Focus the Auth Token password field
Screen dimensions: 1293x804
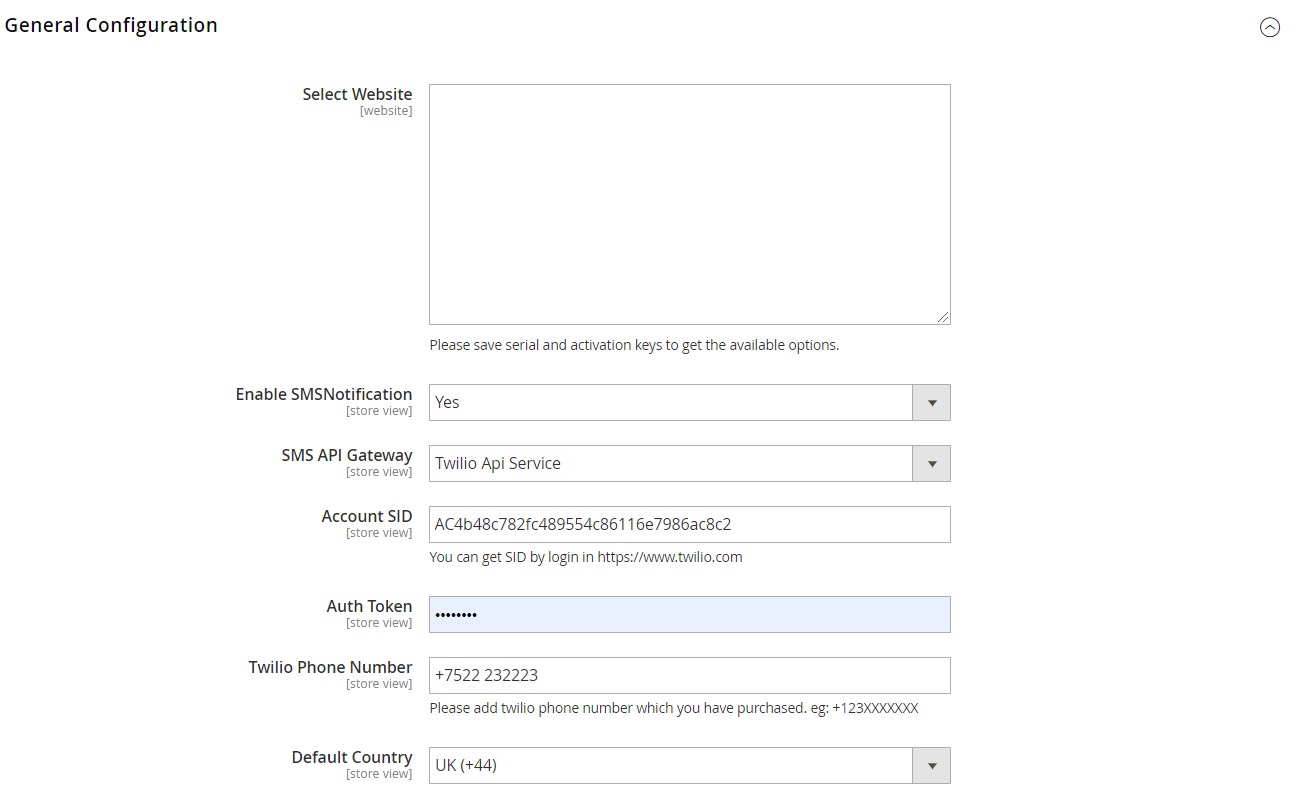[689, 615]
